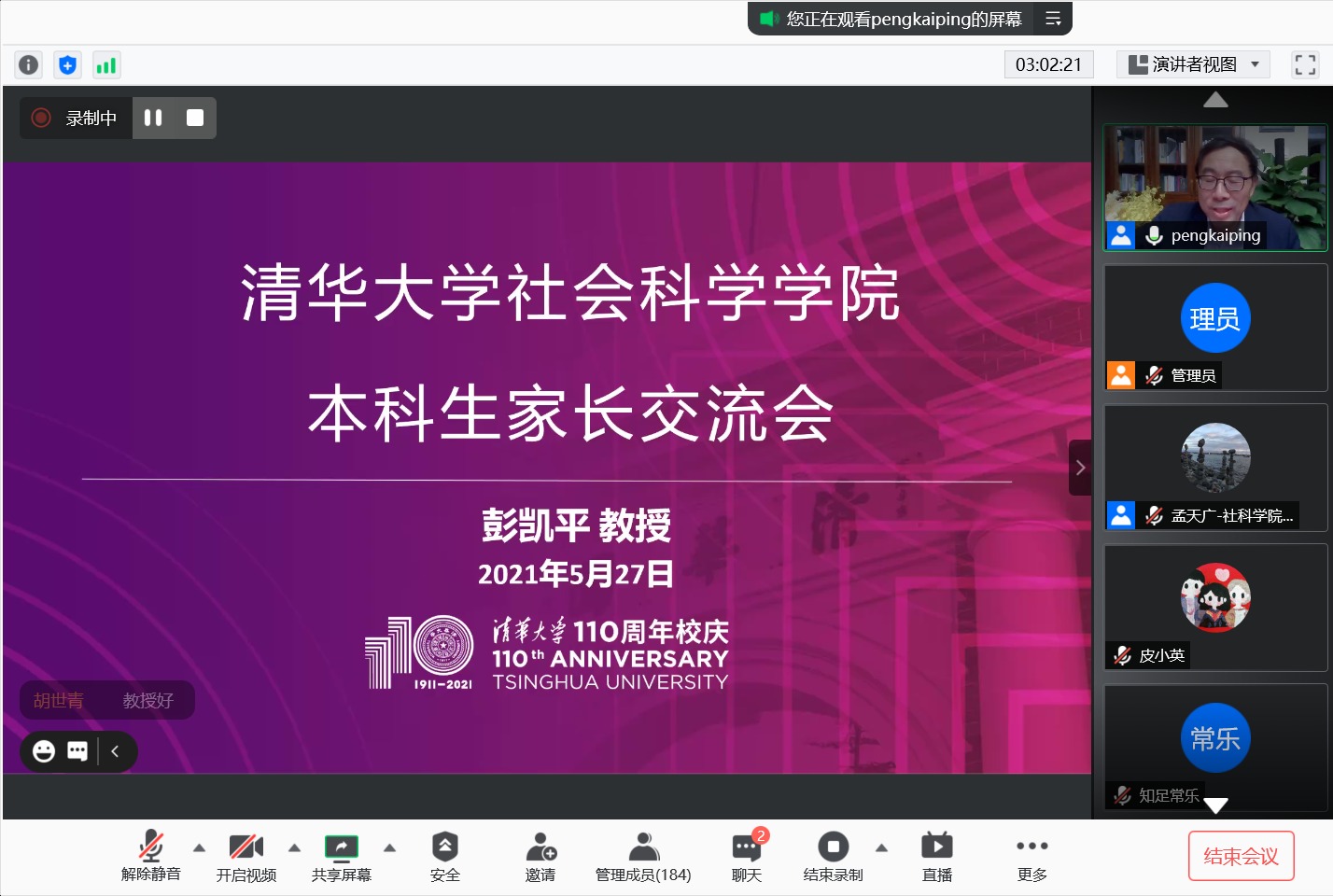Open the emoji reactions button
1333x896 pixels.
coord(44,751)
